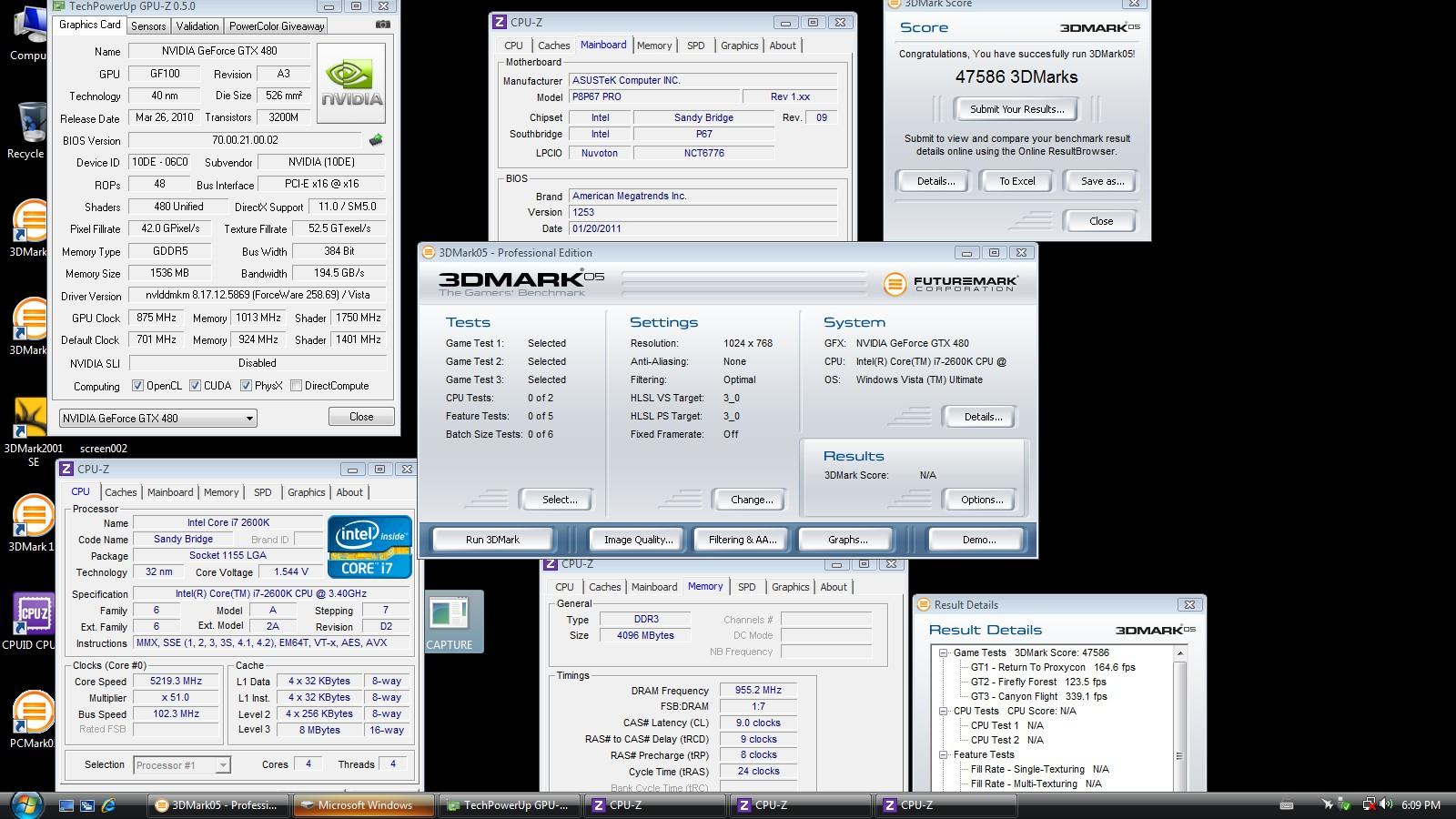This screenshot has width=1456, height=819.
Task: Click the Image Quality button
Action: click(639, 540)
